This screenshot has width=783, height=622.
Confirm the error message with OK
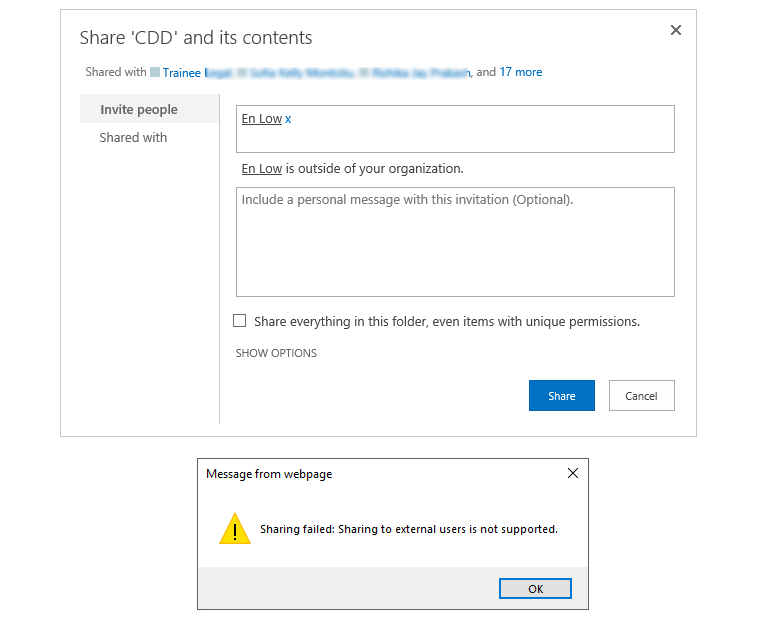coord(535,589)
